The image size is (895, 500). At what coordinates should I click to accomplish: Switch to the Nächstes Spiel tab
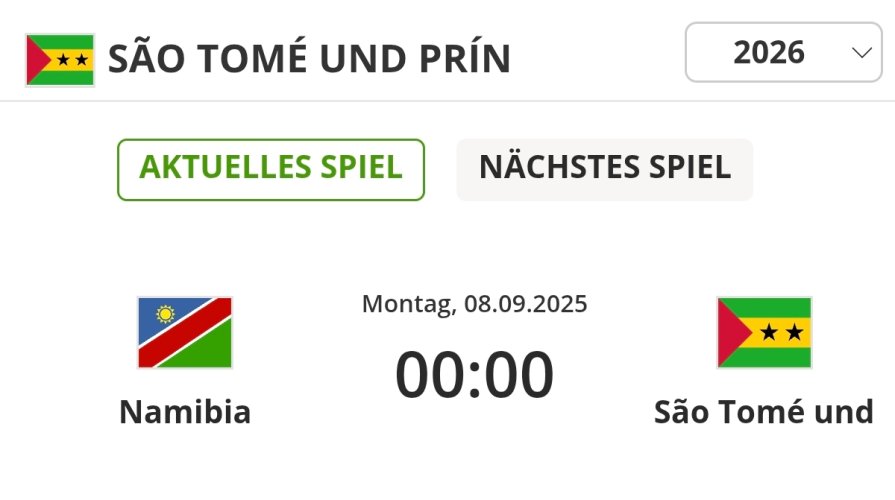(x=605, y=170)
